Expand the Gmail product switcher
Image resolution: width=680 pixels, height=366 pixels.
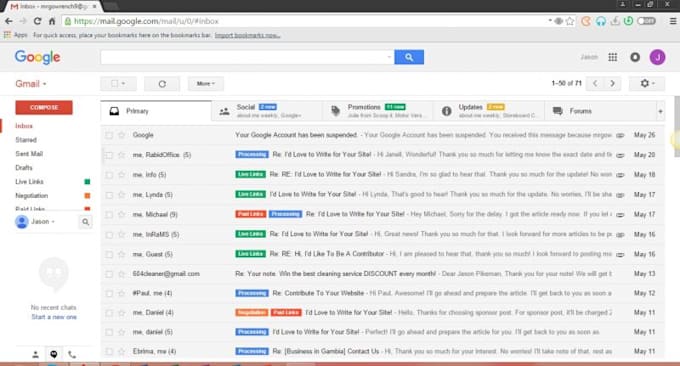31,84
